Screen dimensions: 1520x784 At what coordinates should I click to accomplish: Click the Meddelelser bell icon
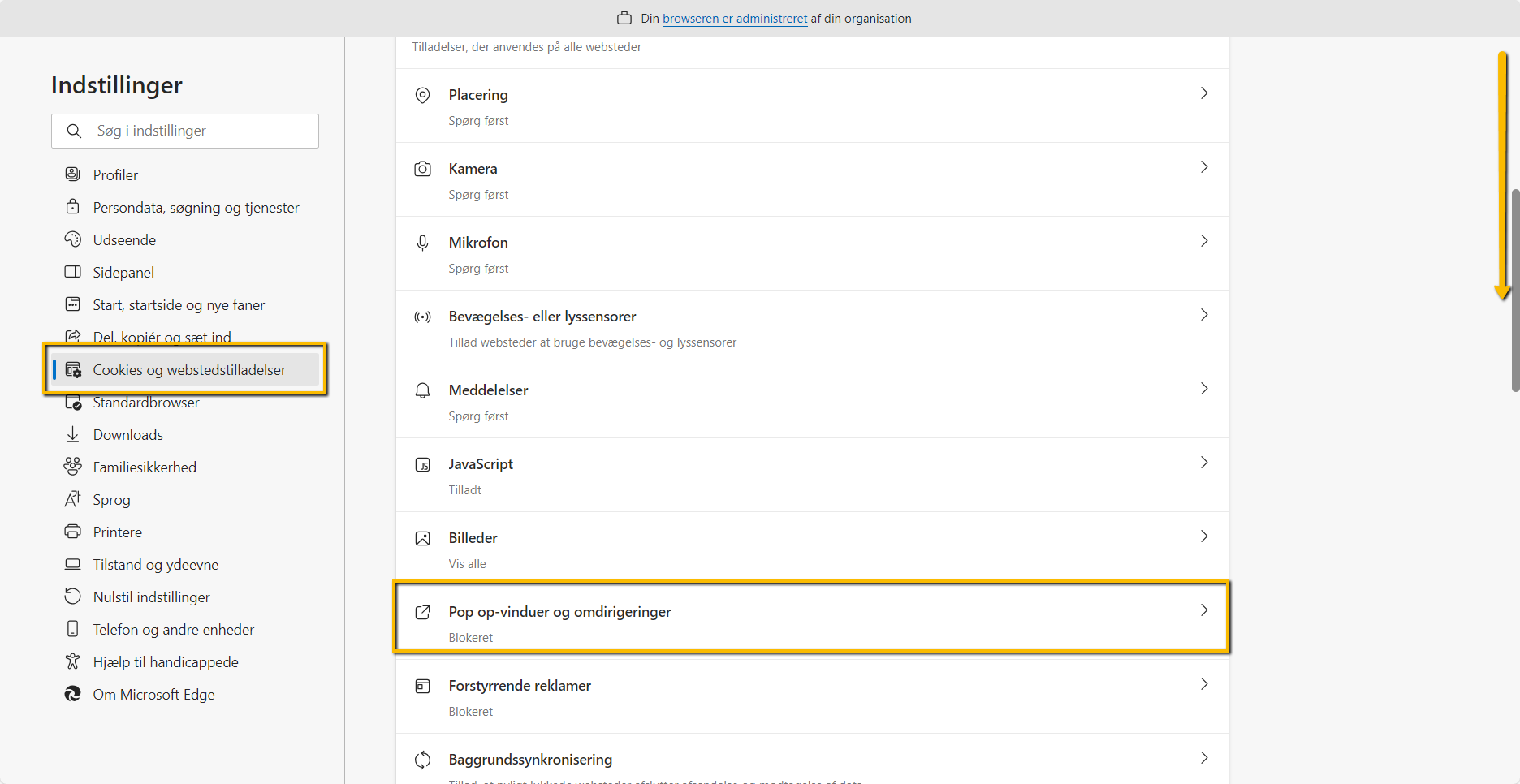tap(422, 390)
